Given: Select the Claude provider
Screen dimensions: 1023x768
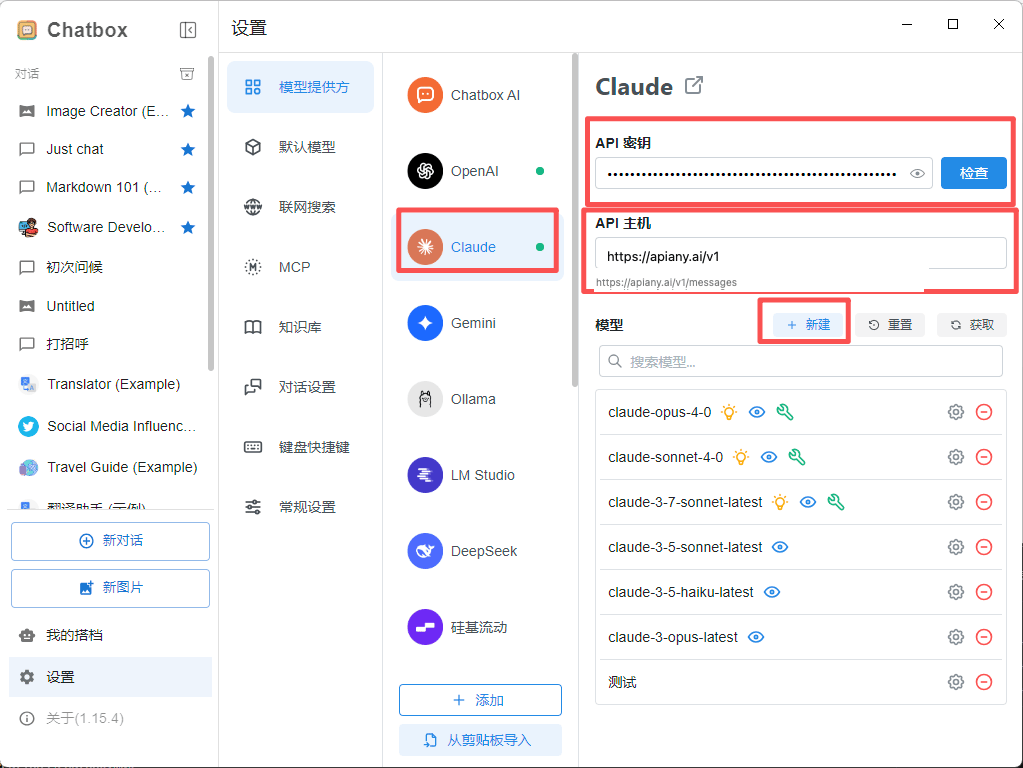Looking at the screenshot, I should 478,247.
